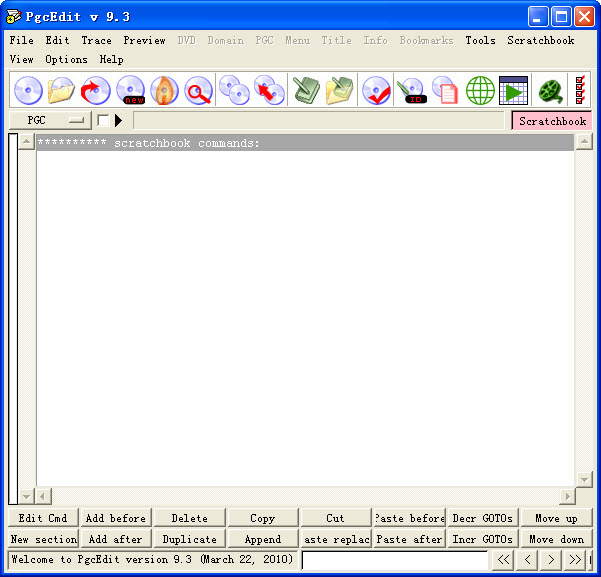Click the Copy button

coord(263,518)
